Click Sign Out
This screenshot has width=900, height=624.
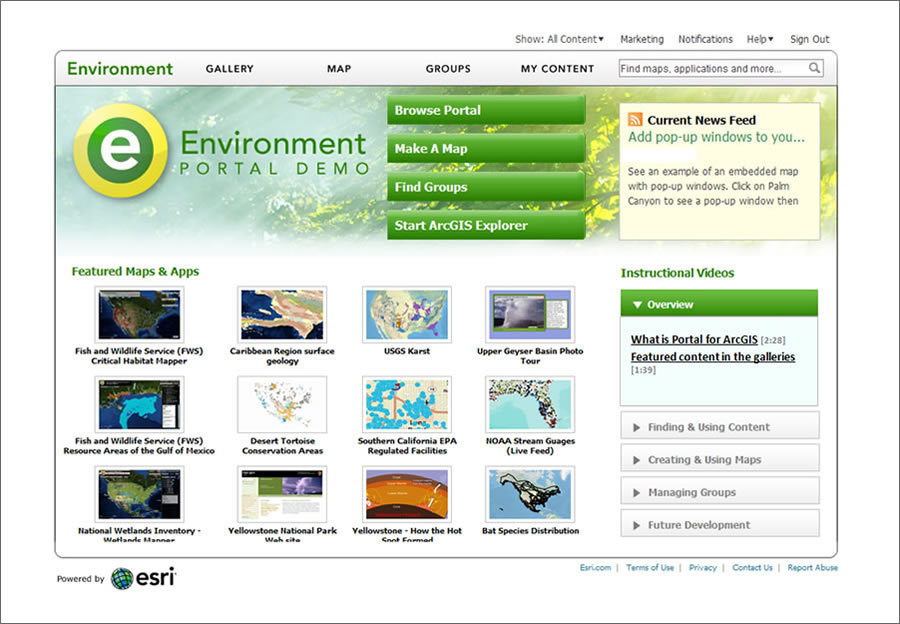(x=810, y=39)
